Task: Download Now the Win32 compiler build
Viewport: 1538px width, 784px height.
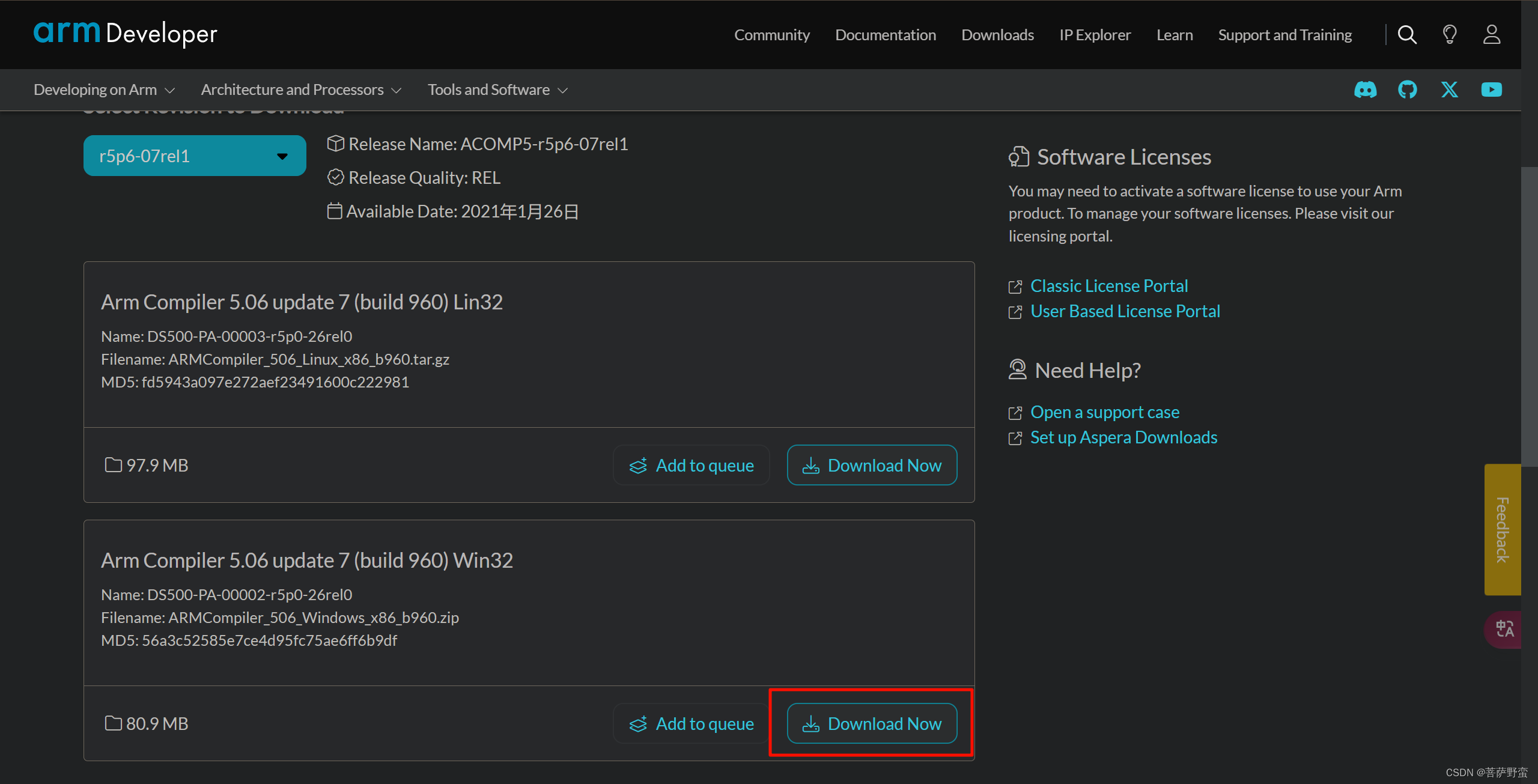Action: pyautogui.click(x=872, y=723)
